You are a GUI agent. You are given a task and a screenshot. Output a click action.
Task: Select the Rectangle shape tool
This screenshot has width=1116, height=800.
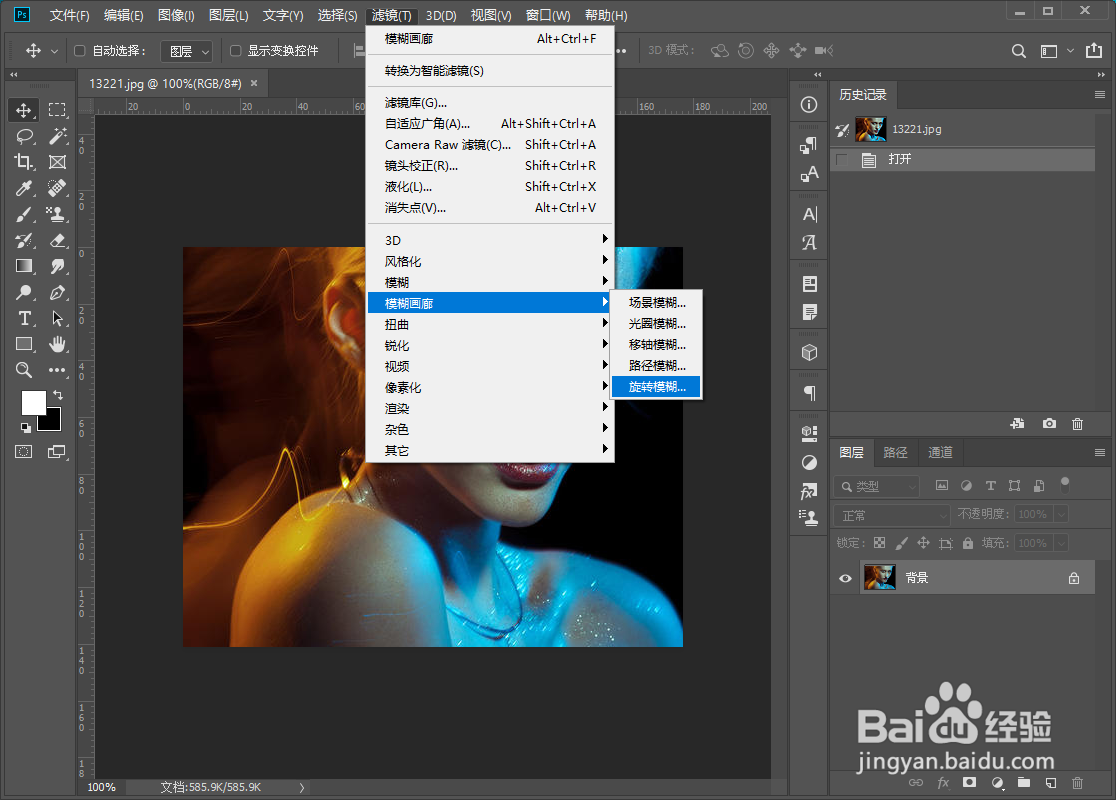click(23, 344)
